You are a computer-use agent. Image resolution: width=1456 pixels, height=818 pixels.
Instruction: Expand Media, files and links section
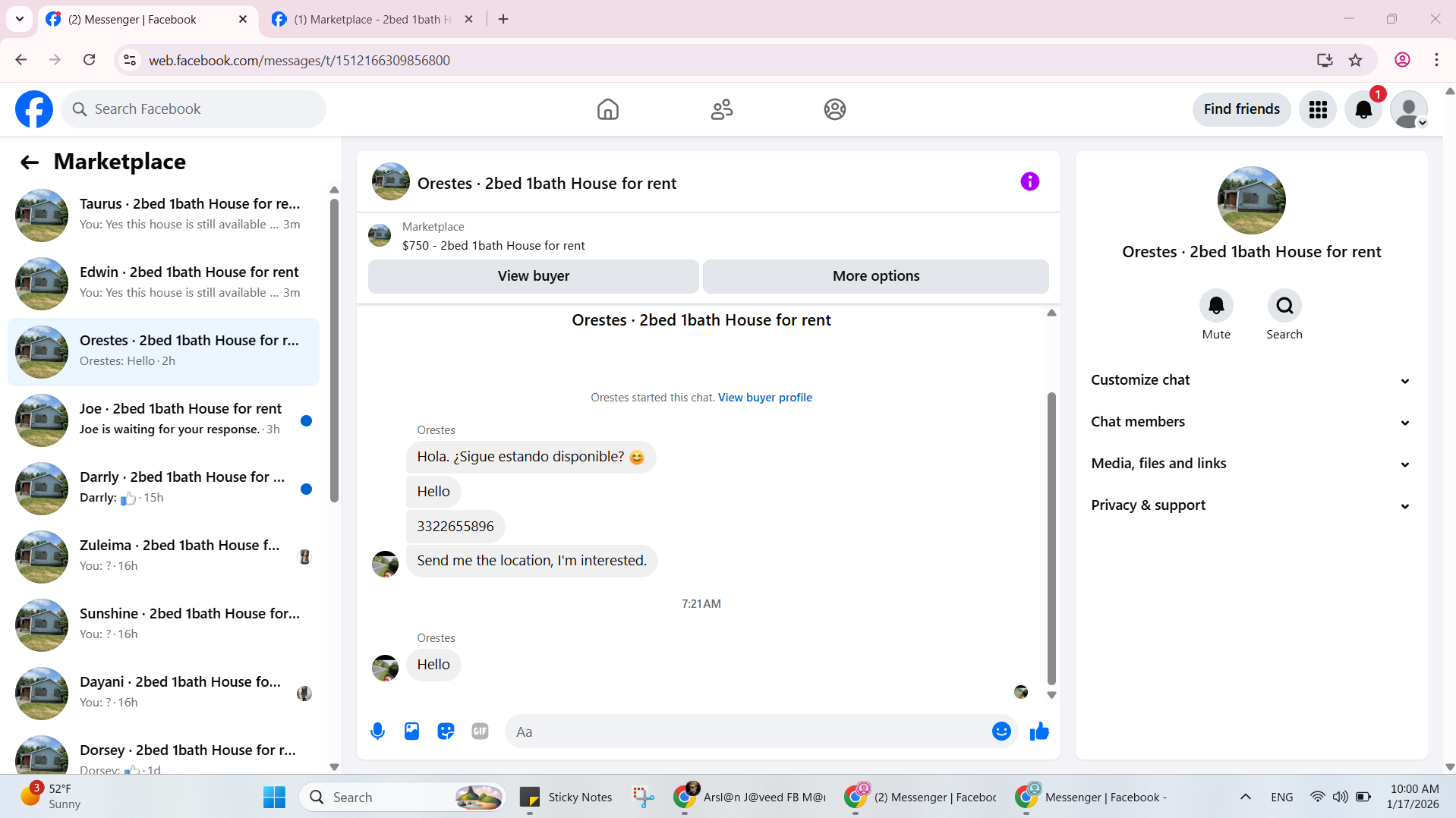[1251, 464]
